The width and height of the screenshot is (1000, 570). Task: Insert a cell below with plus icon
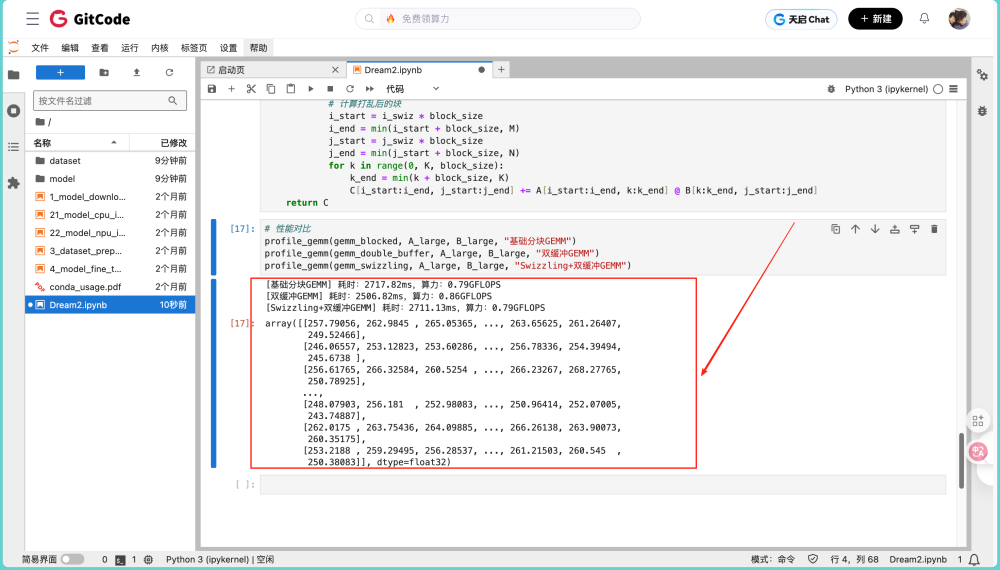(232, 89)
